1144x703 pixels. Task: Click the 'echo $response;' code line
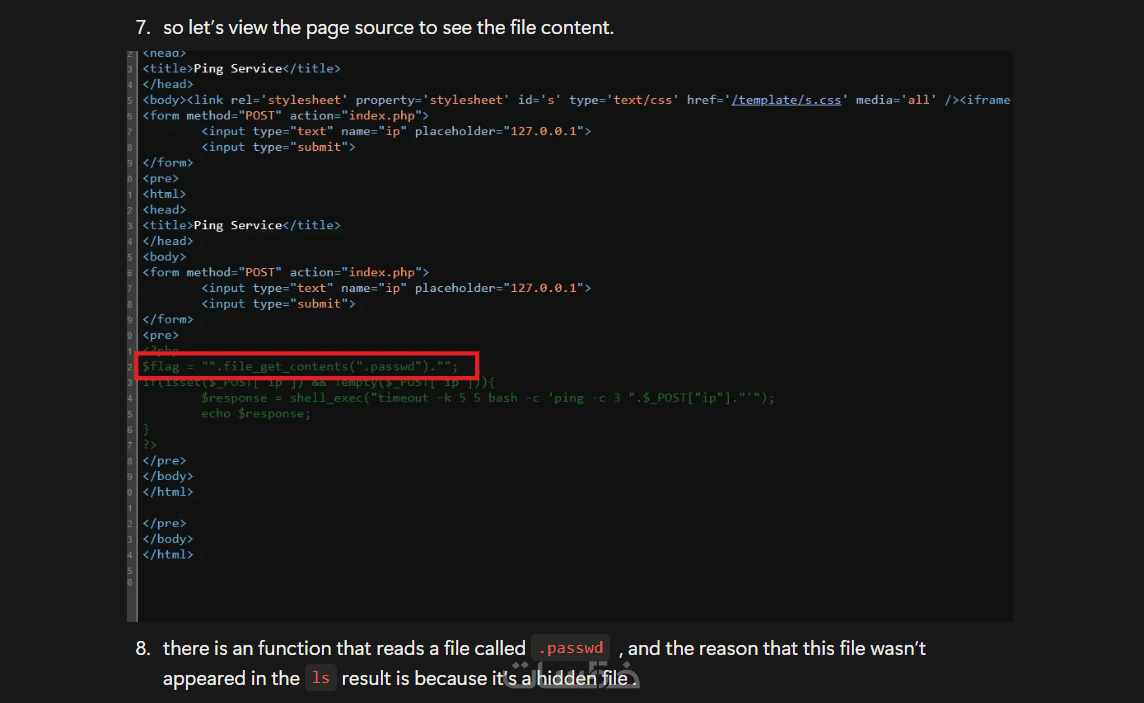(255, 413)
